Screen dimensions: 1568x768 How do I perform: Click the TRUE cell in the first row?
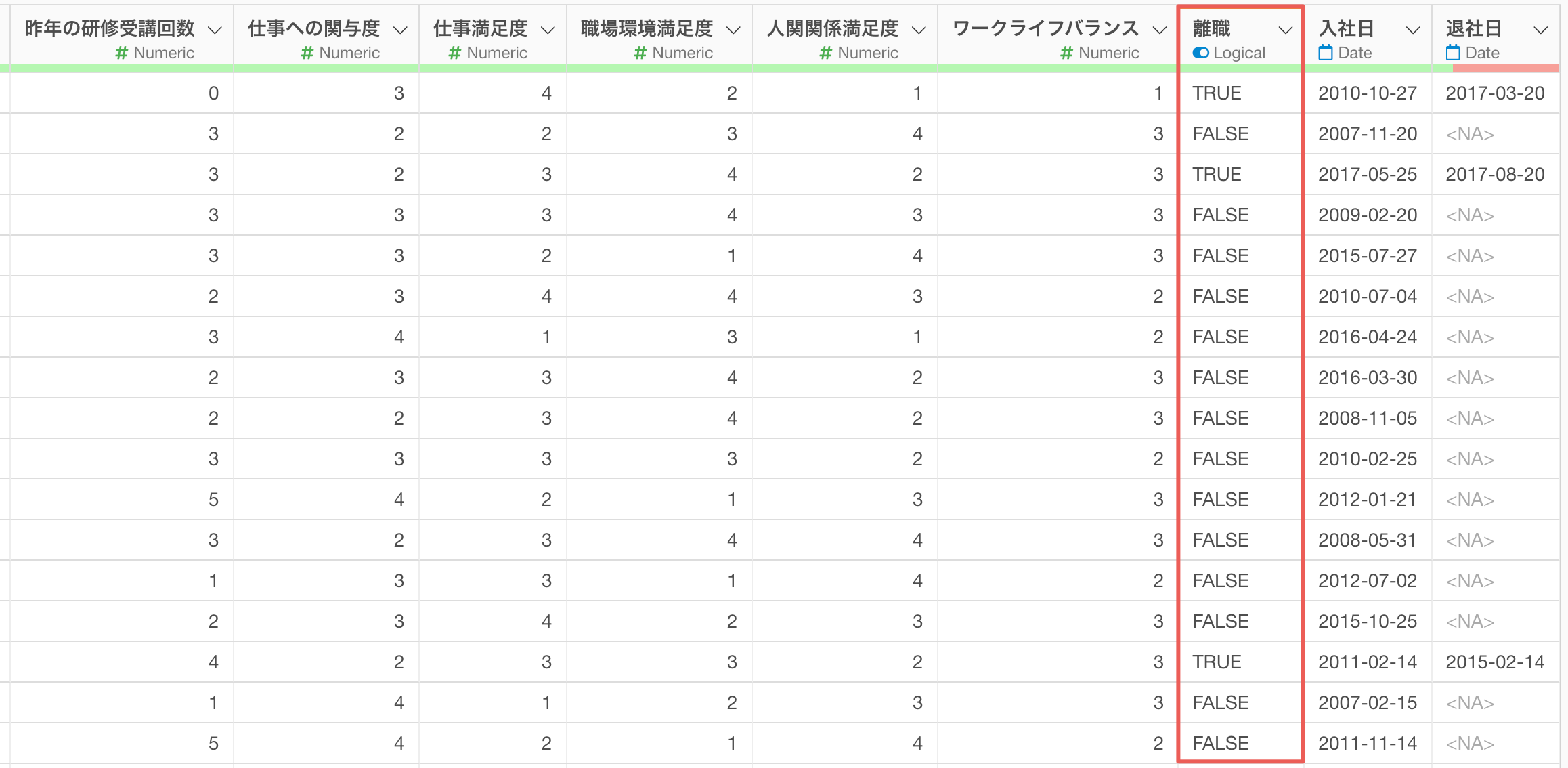pyautogui.click(x=1217, y=93)
